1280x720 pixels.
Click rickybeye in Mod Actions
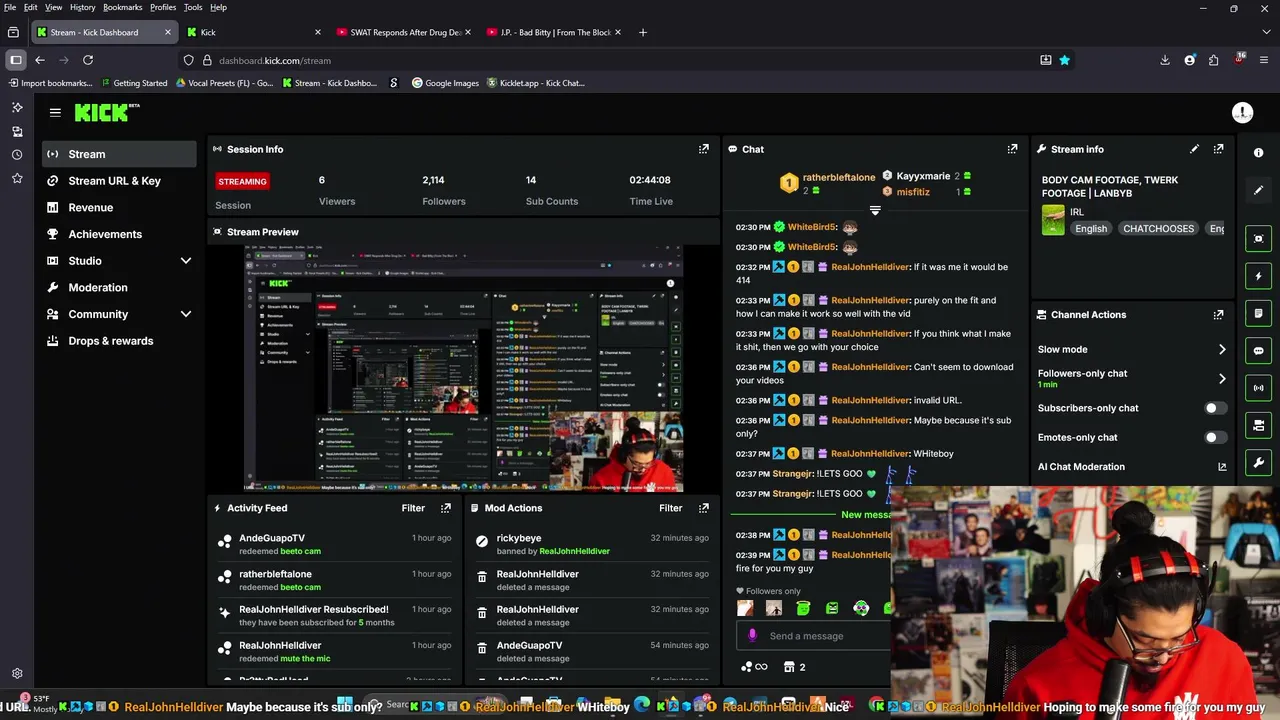coord(519,538)
